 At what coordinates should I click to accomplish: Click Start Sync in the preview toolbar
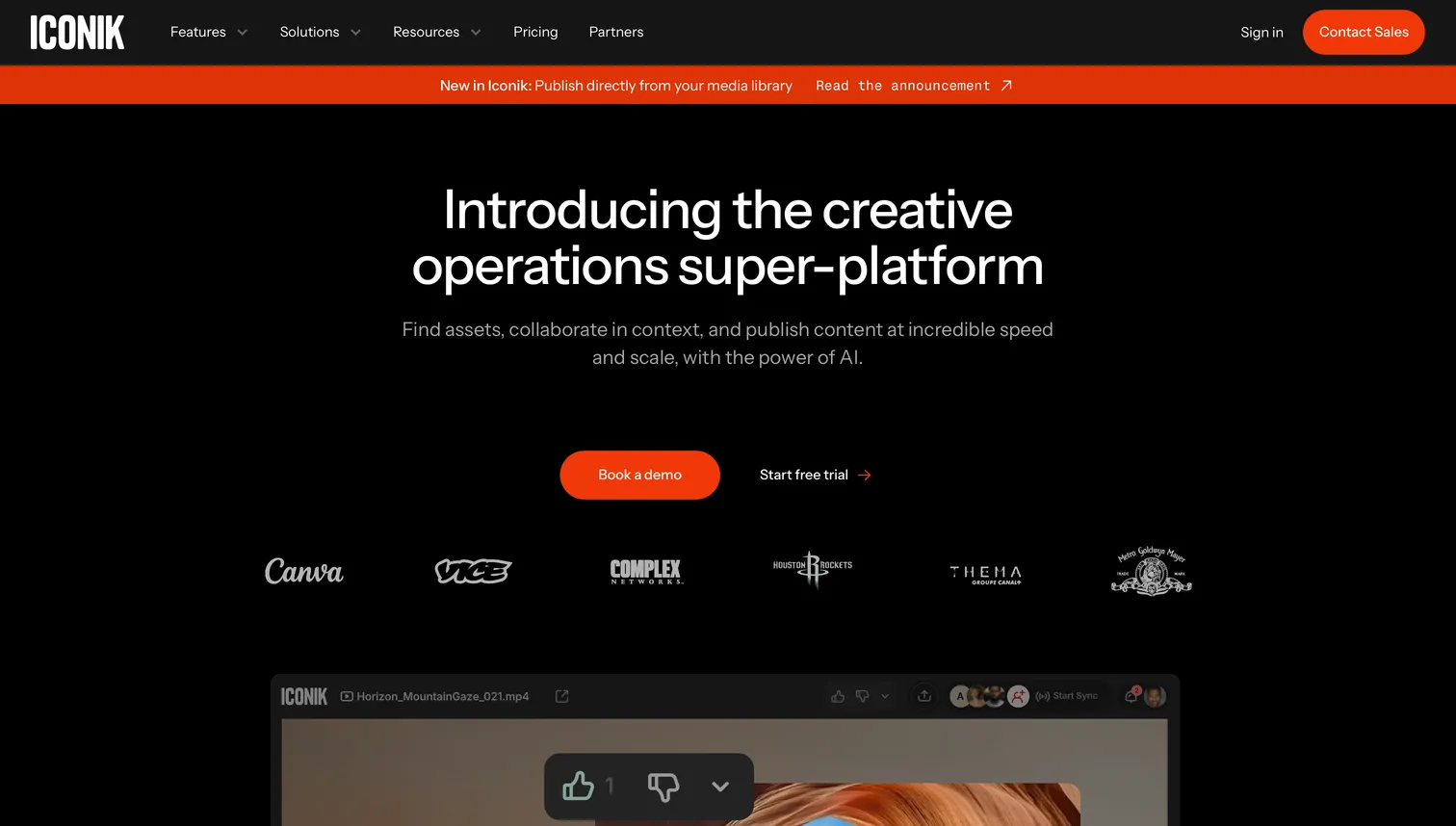coord(1067,696)
